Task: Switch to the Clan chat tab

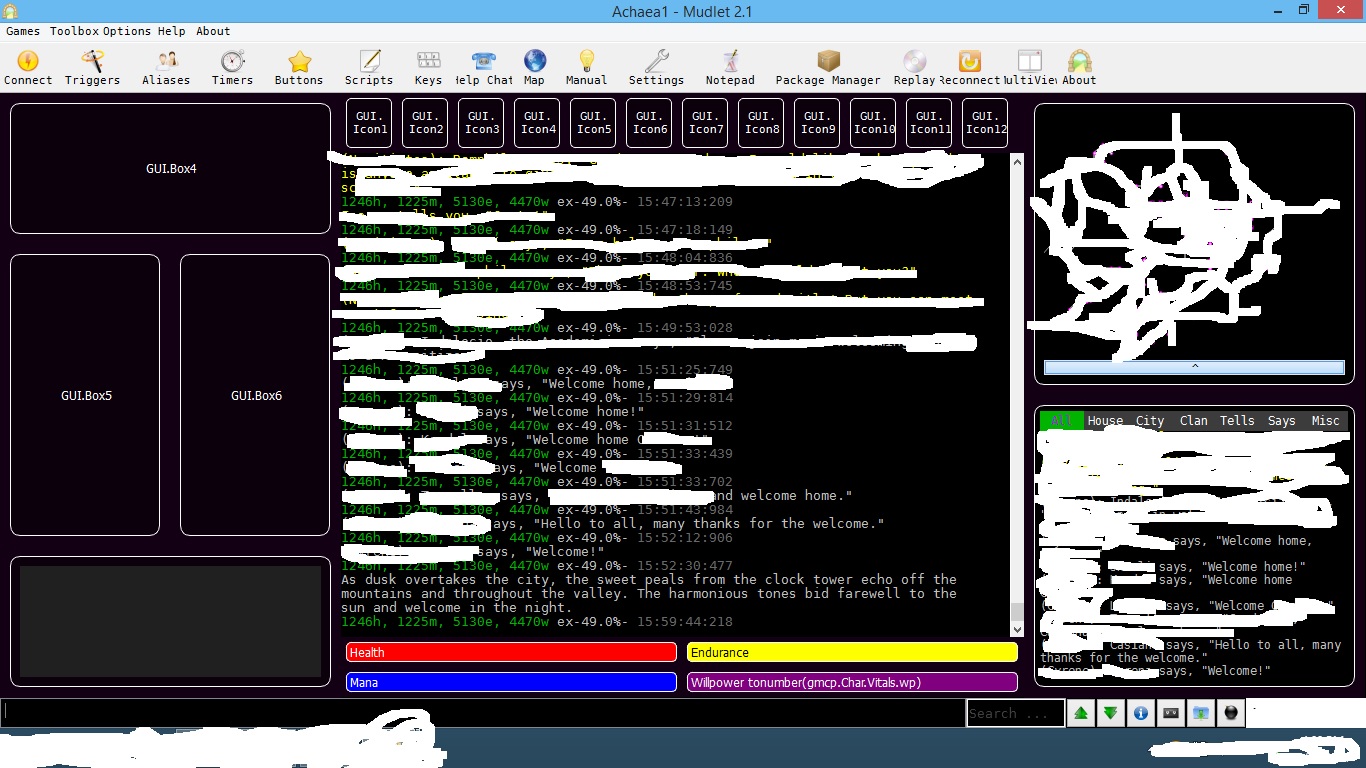Action: point(1194,421)
